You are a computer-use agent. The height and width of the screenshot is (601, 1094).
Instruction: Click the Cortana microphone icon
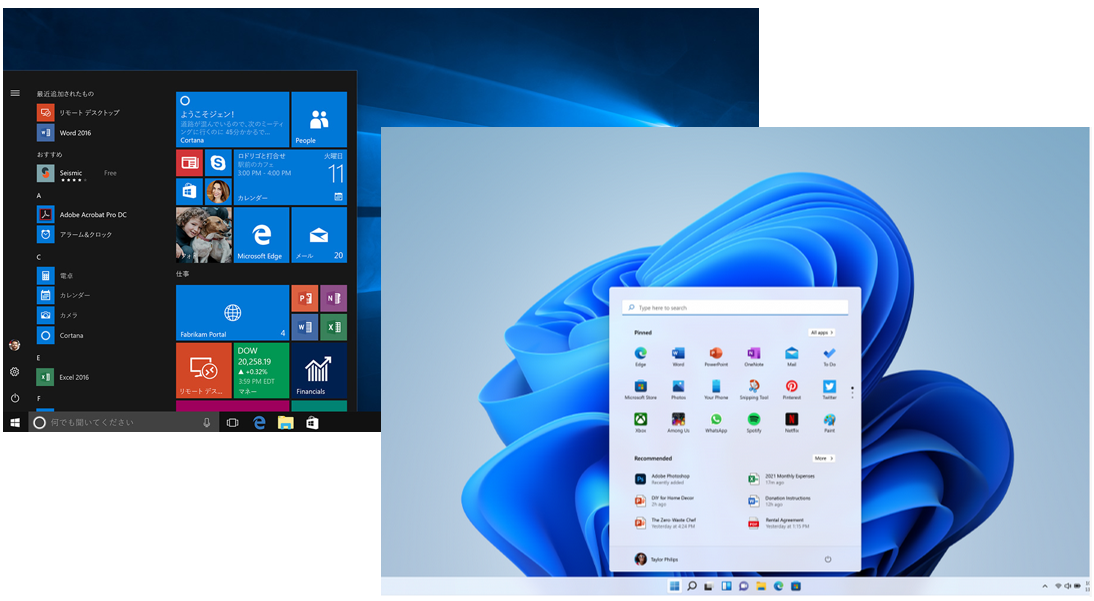(206, 420)
